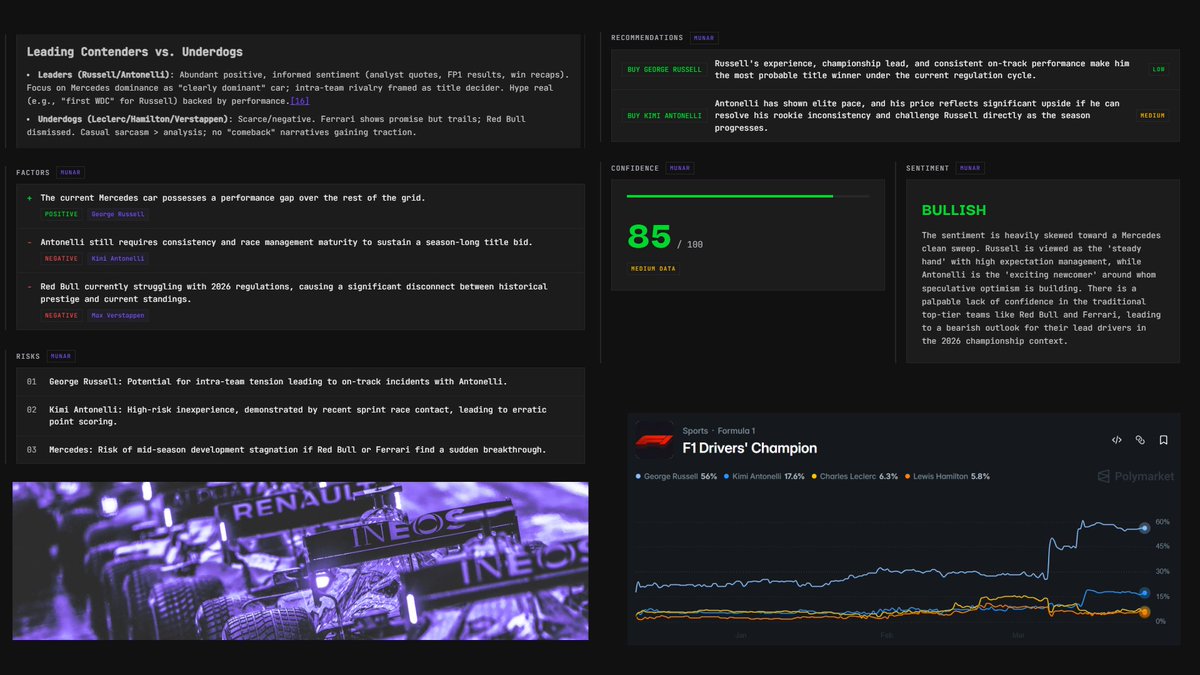Click the BUY KIMI ANTONELLI tag
The image size is (1200, 675).
pyautogui.click(x=664, y=116)
